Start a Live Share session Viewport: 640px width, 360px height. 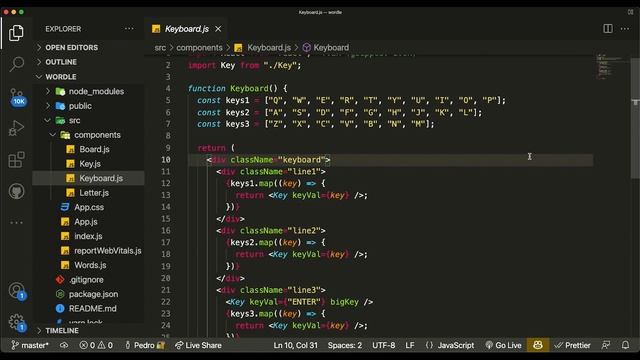tap(198, 345)
